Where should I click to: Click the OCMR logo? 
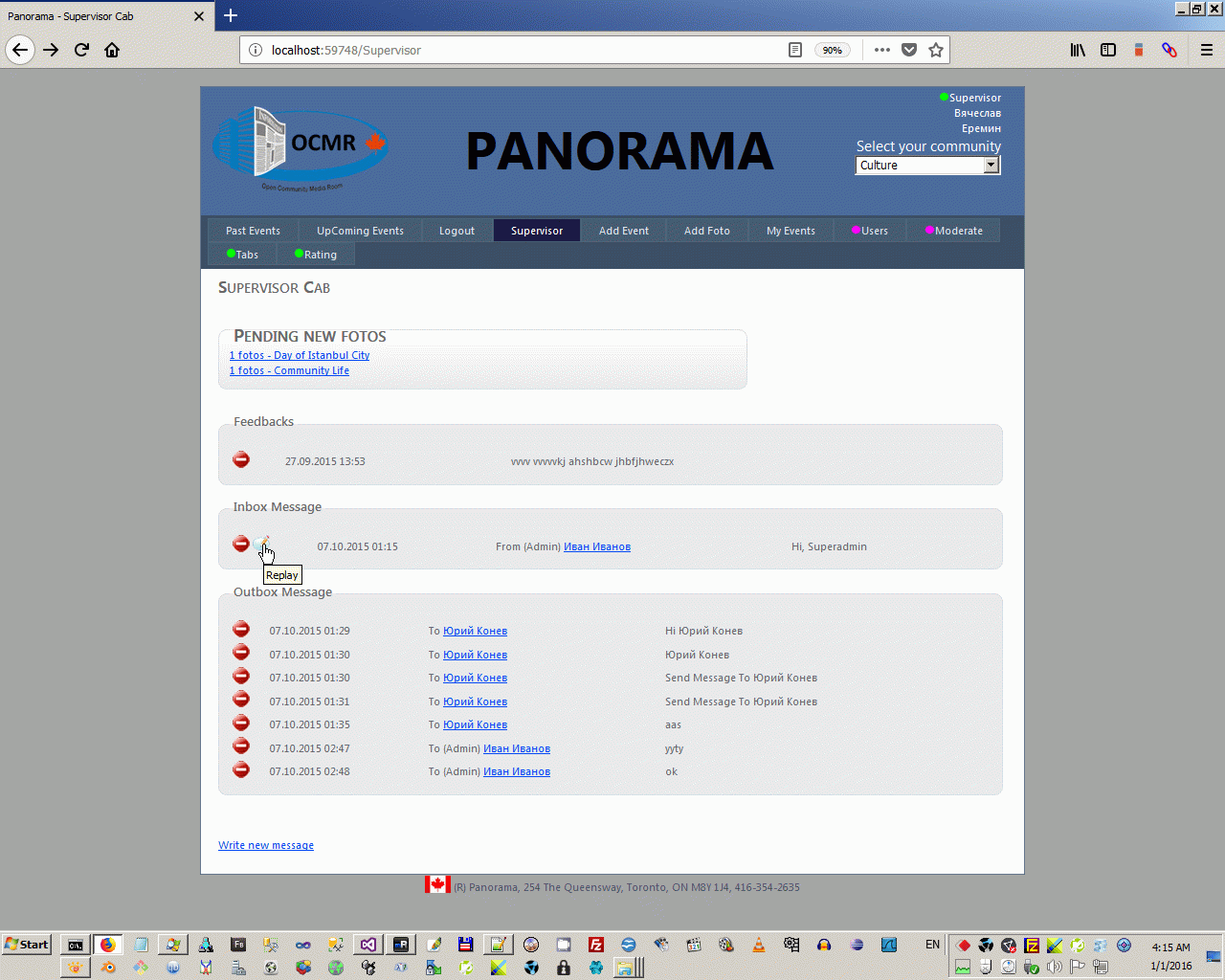pyautogui.click(x=300, y=148)
